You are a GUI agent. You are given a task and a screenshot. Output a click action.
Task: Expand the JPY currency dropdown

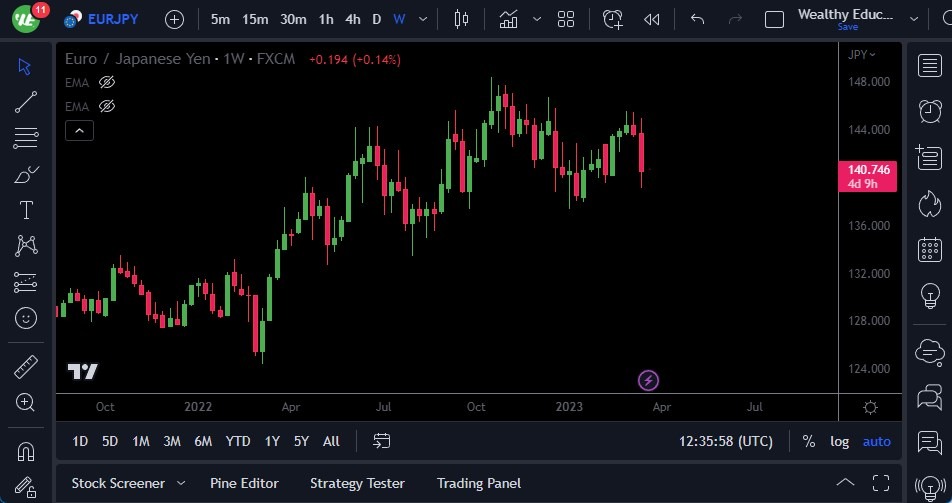861,55
